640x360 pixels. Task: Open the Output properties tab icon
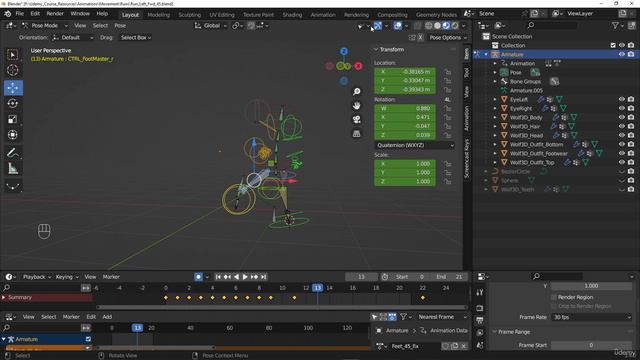pos(480,320)
